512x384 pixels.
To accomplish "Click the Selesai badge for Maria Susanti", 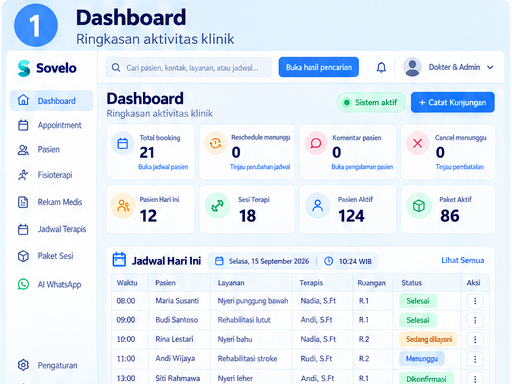I will coord(418,301).
